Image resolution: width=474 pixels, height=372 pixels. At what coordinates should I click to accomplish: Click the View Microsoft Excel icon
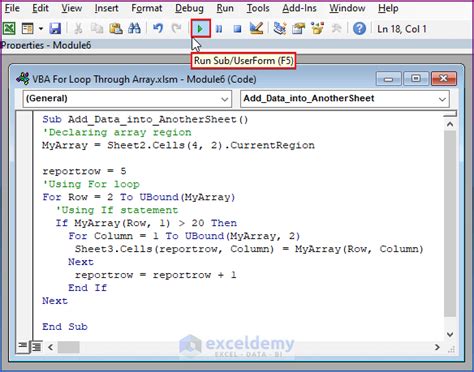(x=9, y=29)
